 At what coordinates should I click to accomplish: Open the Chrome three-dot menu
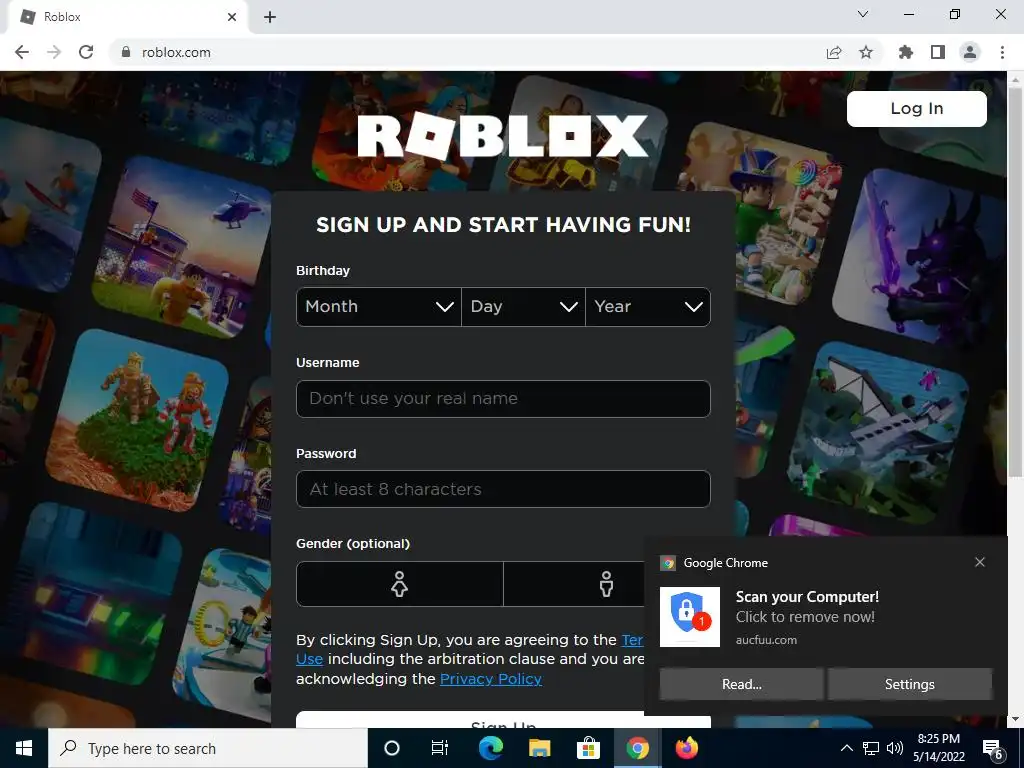click(1002, 52)
